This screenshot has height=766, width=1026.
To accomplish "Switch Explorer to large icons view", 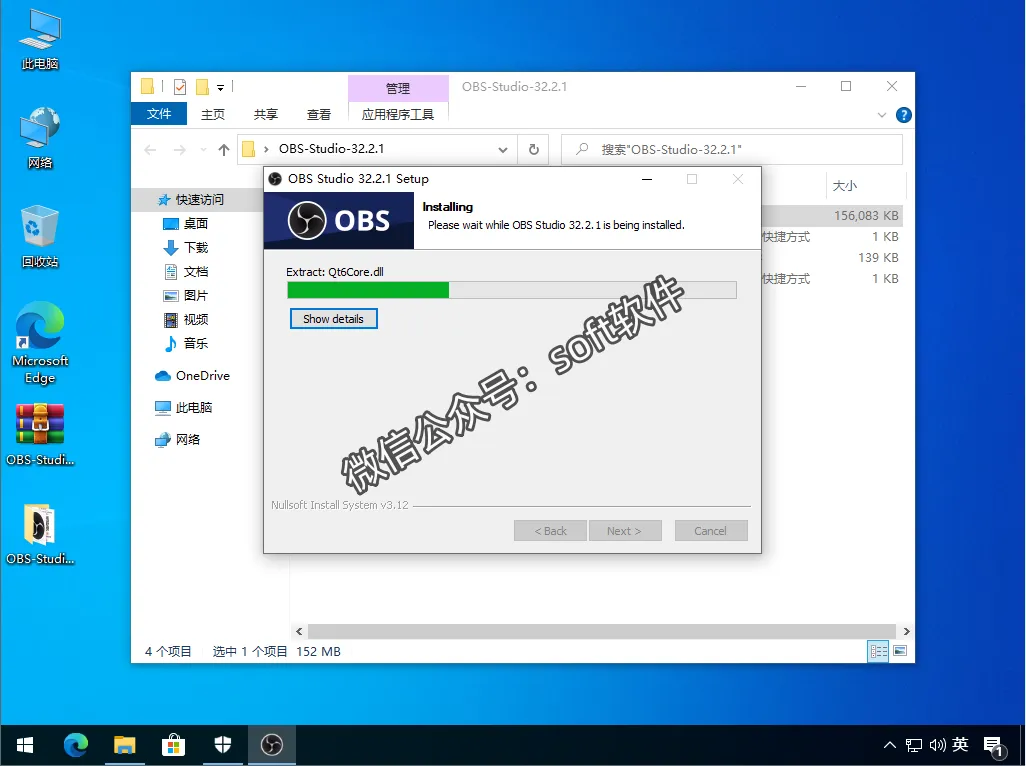I will (900, 651).
